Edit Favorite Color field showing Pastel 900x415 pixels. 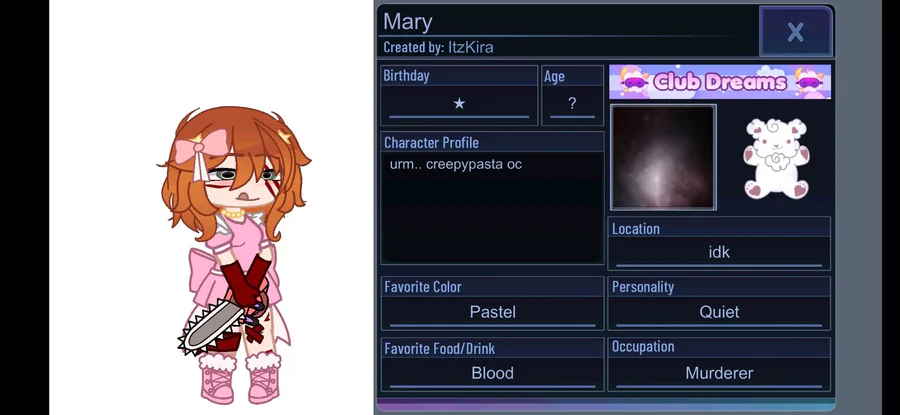pos(492,312)
